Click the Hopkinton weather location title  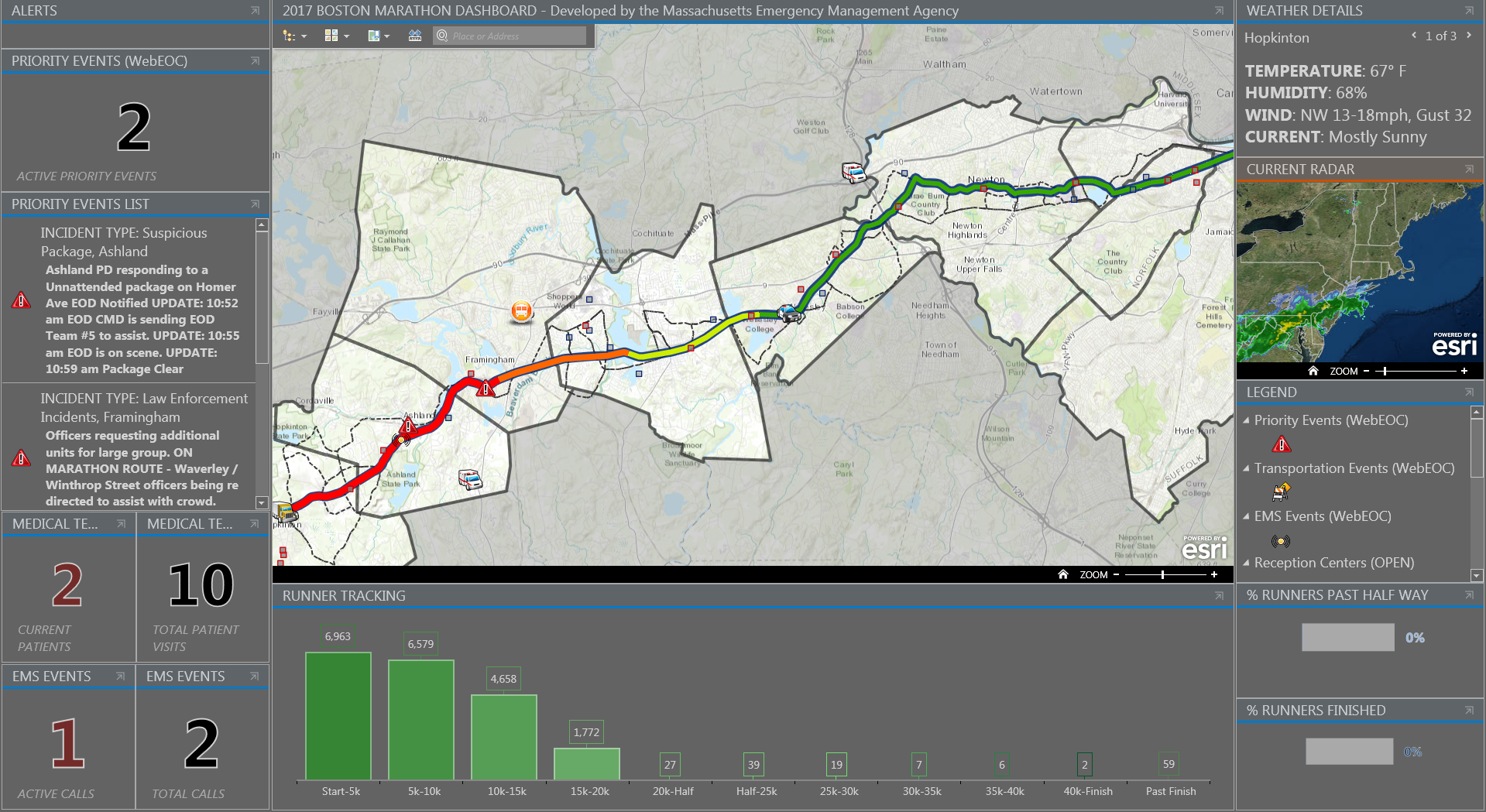pos(1277,37)
